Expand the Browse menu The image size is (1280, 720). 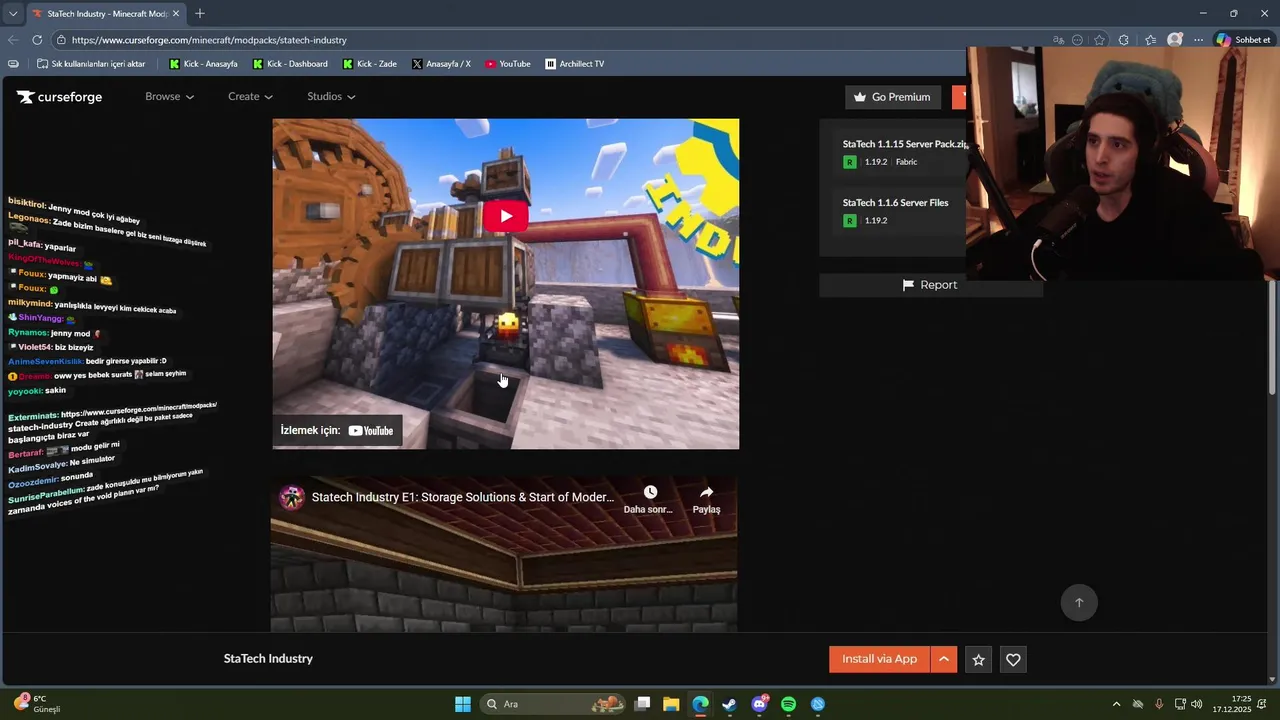point(169,97)
